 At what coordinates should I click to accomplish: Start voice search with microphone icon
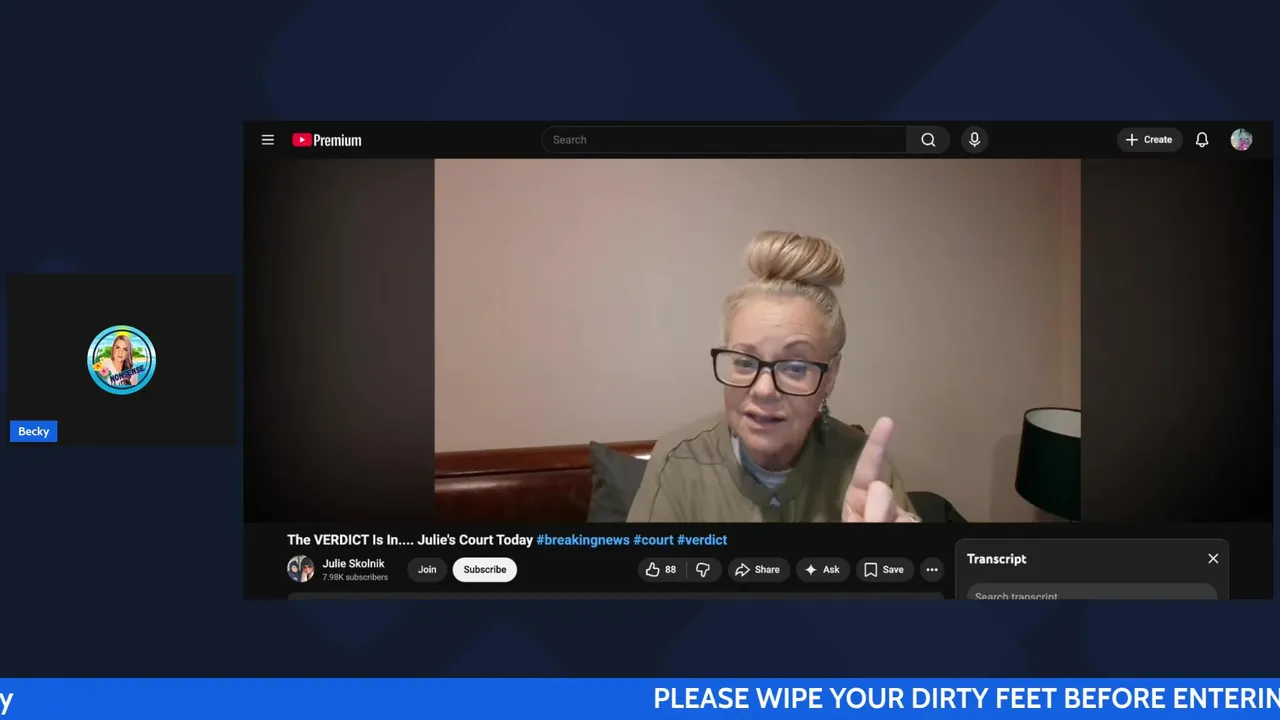click(x=975, y=140)
